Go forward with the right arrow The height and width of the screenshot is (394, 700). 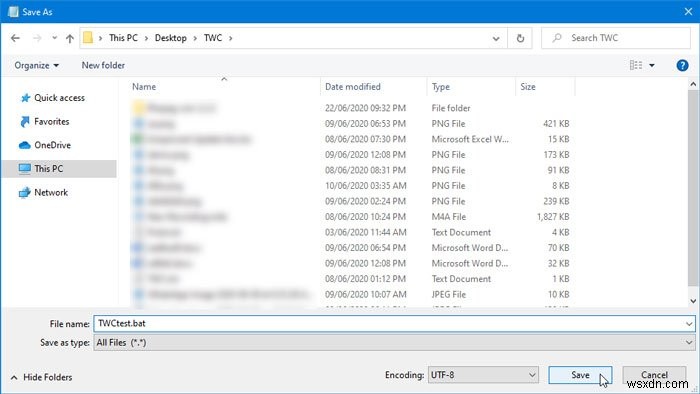37,38
